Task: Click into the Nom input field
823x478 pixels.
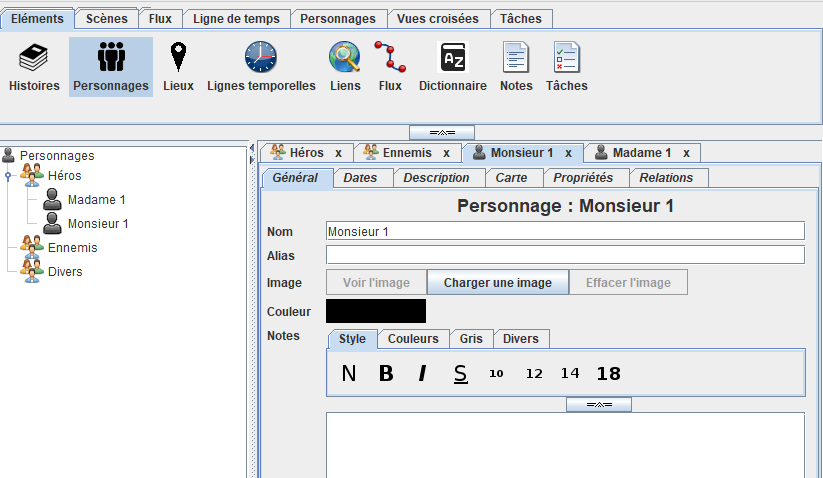Action: click(x=565, y=231)
